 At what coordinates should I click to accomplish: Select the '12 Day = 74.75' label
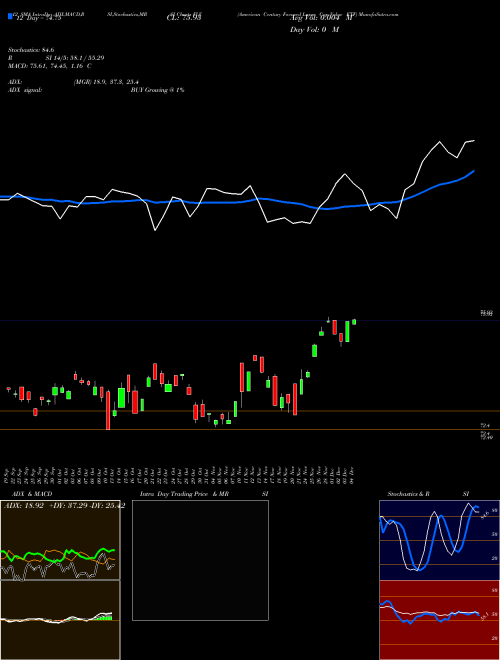click(x=37, y=18)
